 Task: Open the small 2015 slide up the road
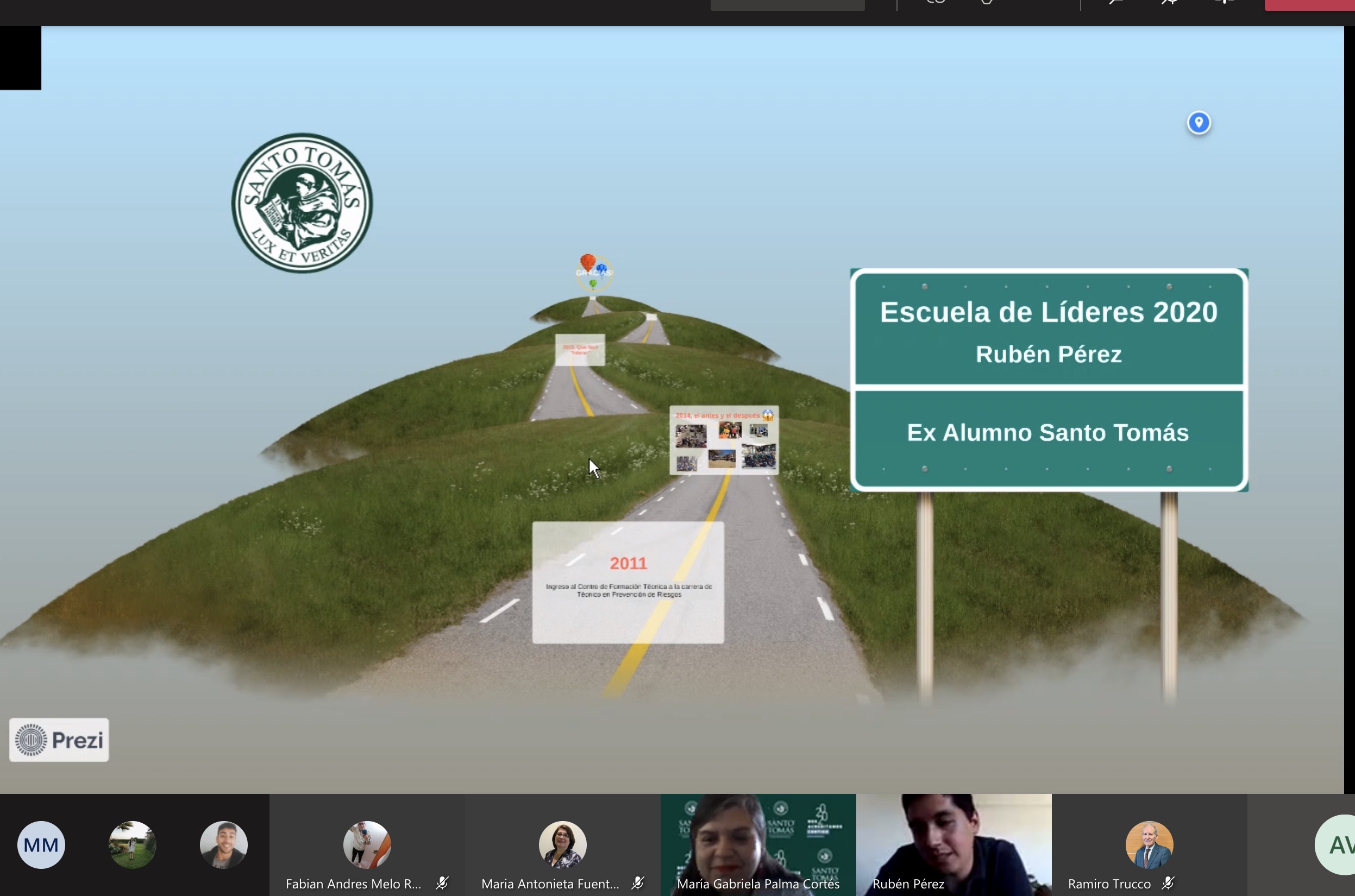pyautogui.click(x=580, y=350)
